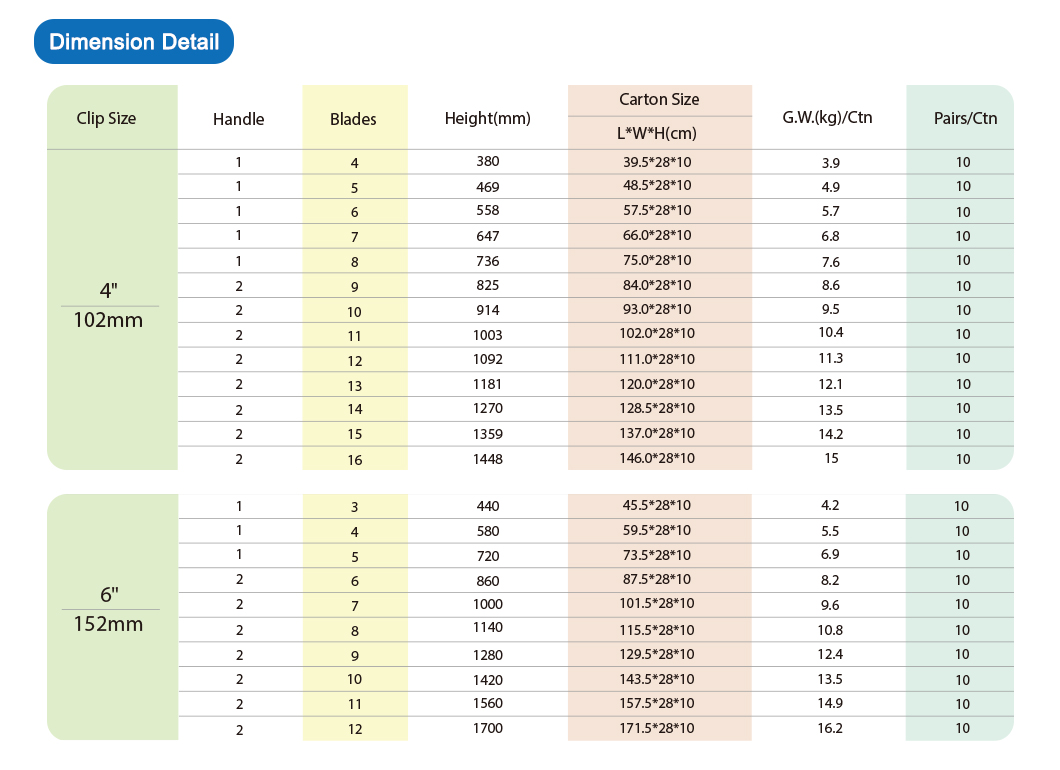Click height value 825
This screenshot has width=1060, height=770.
point(487,285)
